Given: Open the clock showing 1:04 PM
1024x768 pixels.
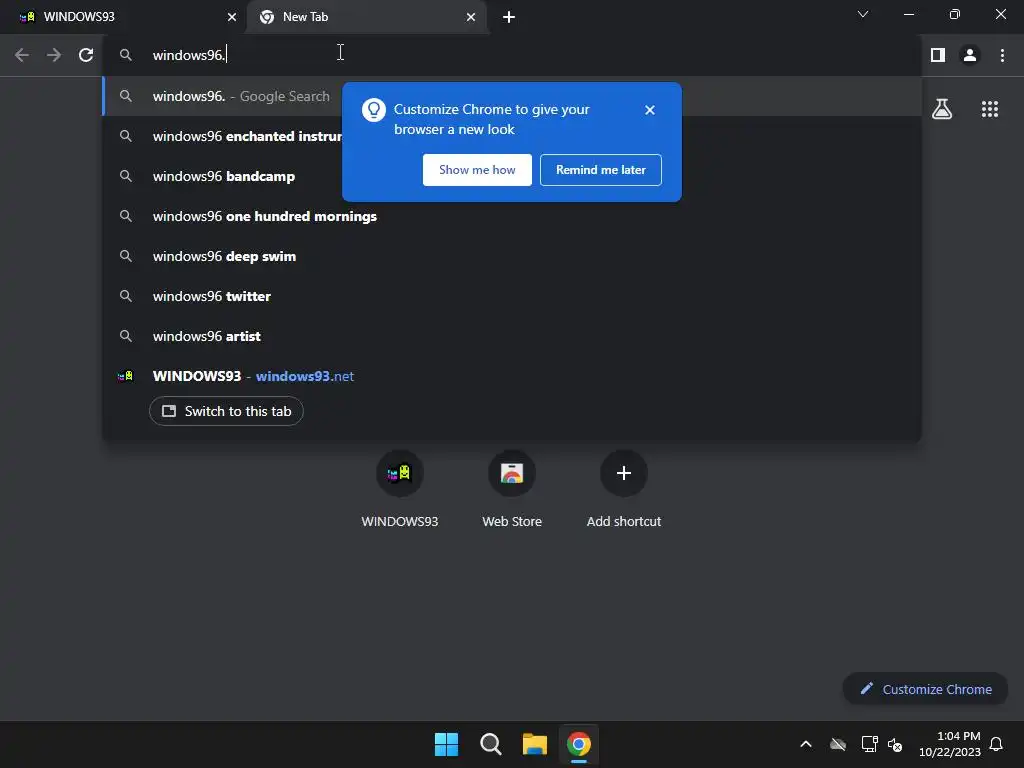Looking at the screenshot, I should click(x=950, y=744).
